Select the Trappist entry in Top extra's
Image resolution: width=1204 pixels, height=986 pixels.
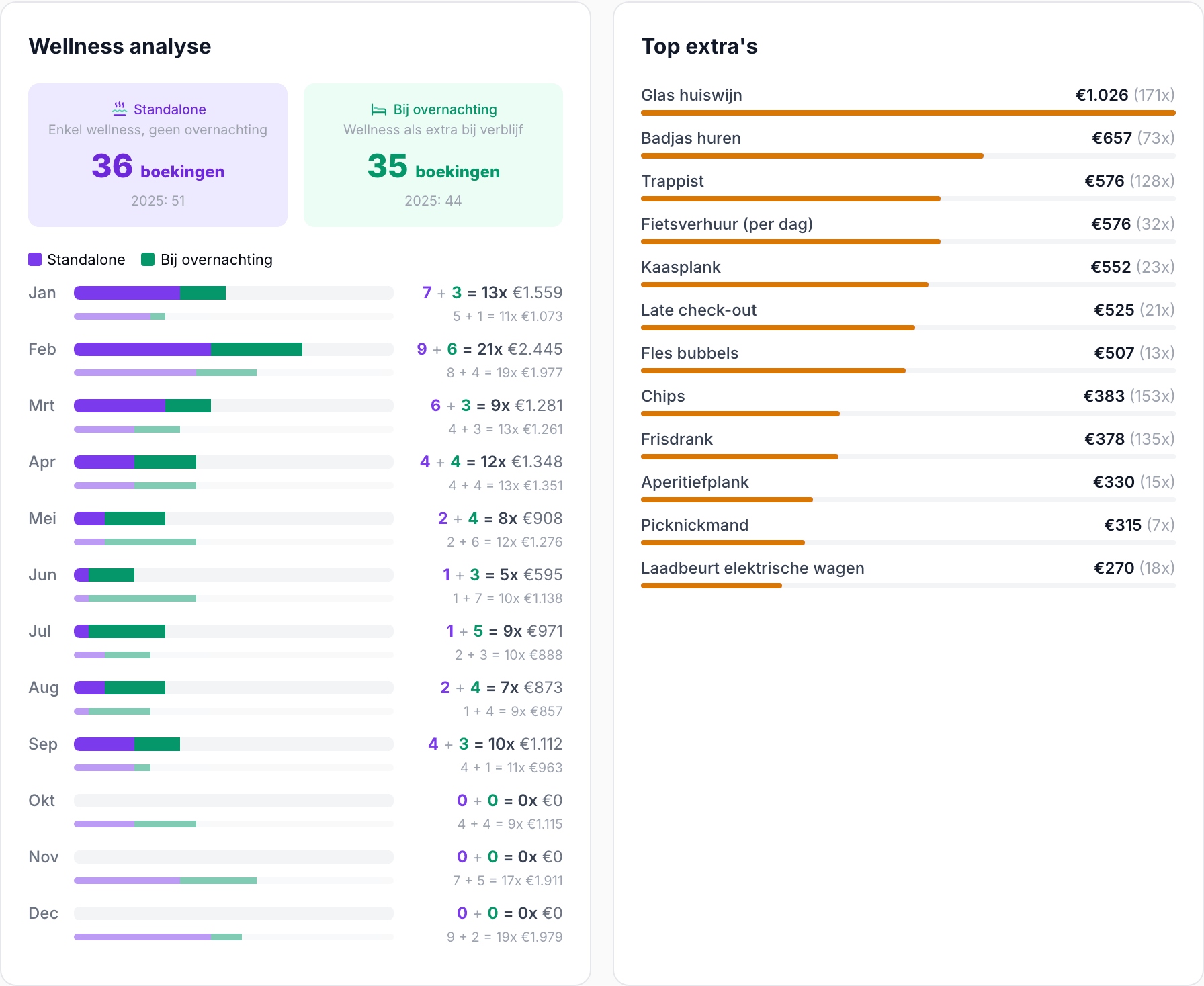point(908,187)
